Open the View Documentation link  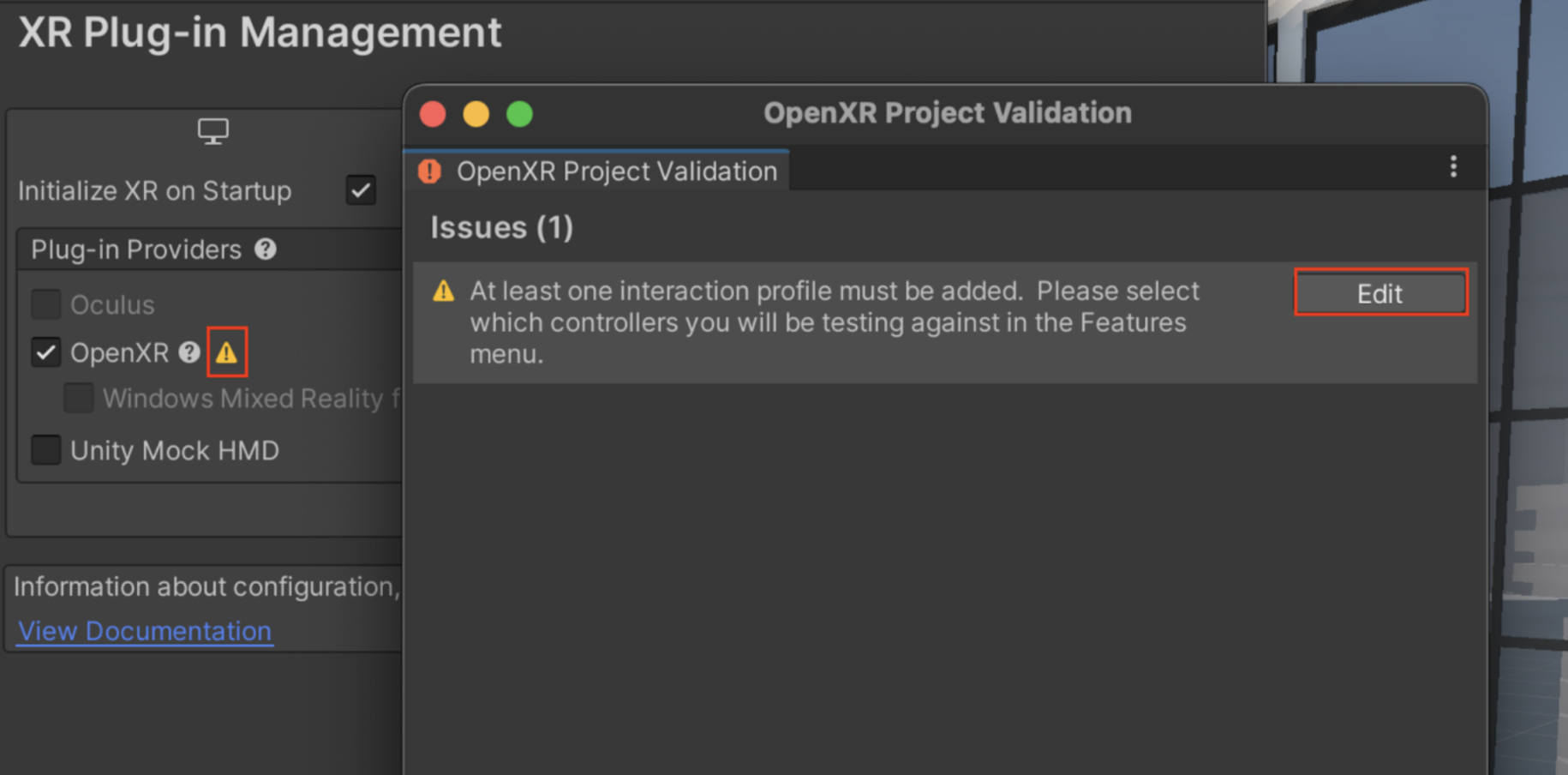tap(145, 631)
